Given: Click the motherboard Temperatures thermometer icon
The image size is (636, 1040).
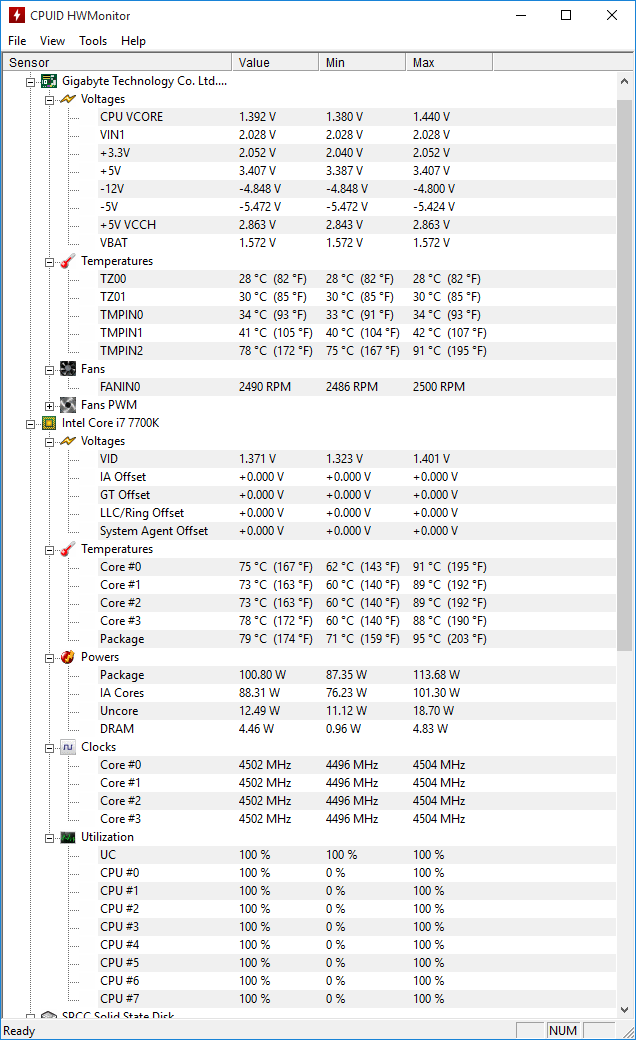Looking at the screenshot, I should [x=67, y=261].
